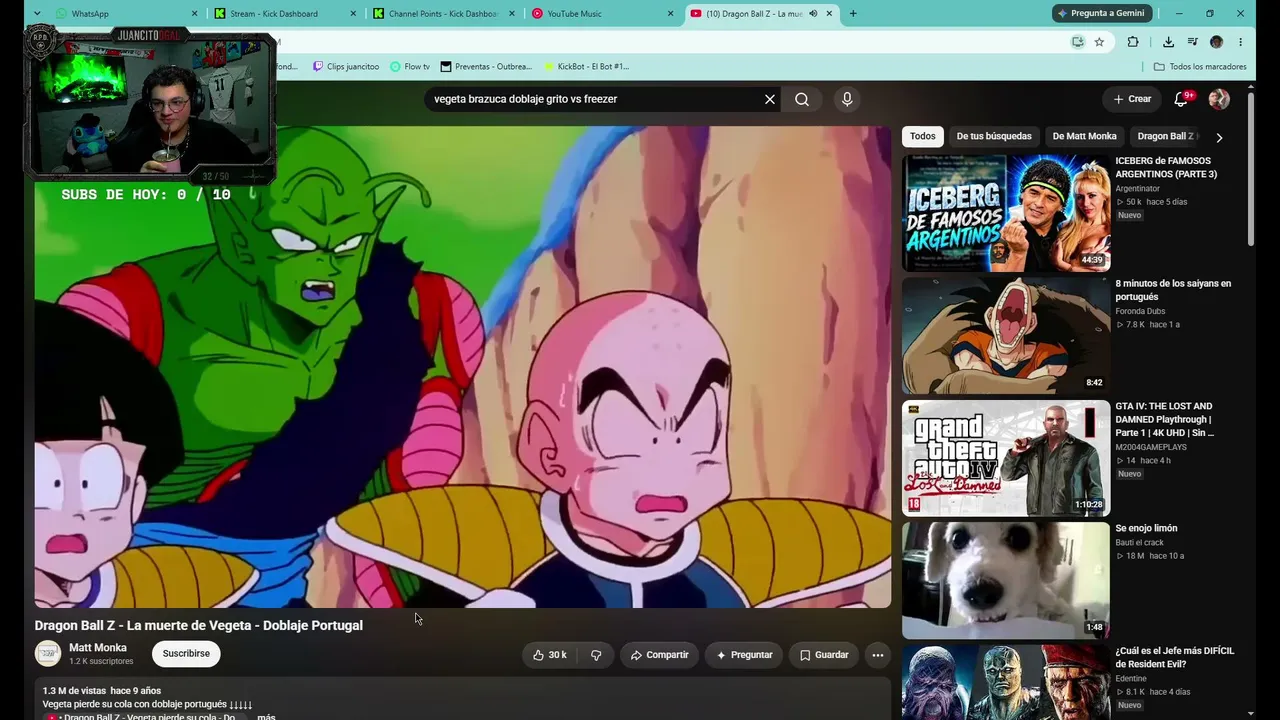
Task: Click the Preguntar button
Action: (744, 655)
